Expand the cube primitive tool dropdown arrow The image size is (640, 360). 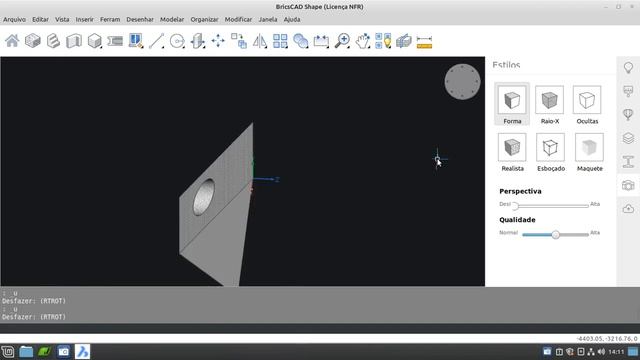tap(100, 47)
